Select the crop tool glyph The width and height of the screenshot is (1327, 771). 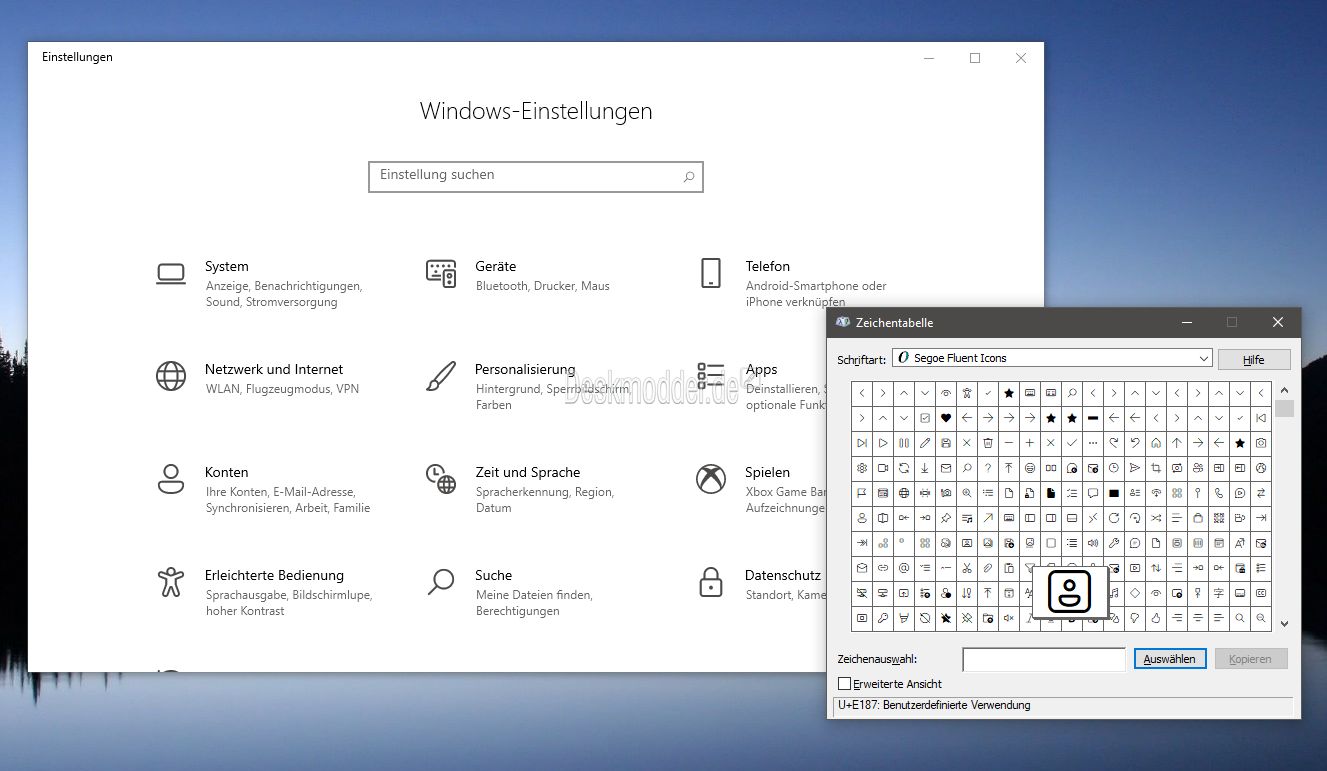point(1156,468)
